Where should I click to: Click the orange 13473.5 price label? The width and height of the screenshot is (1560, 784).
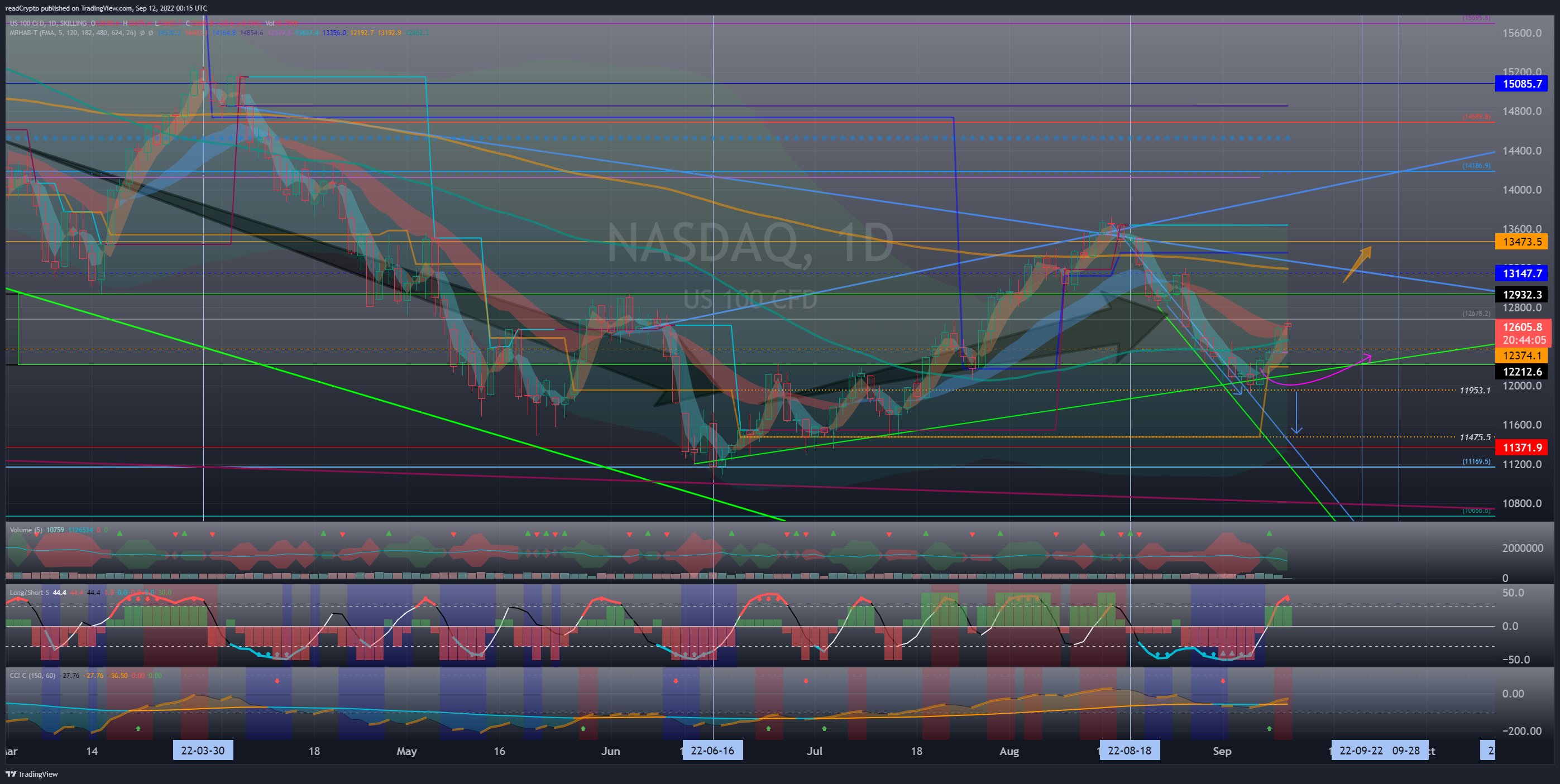tap(1522, 242)
